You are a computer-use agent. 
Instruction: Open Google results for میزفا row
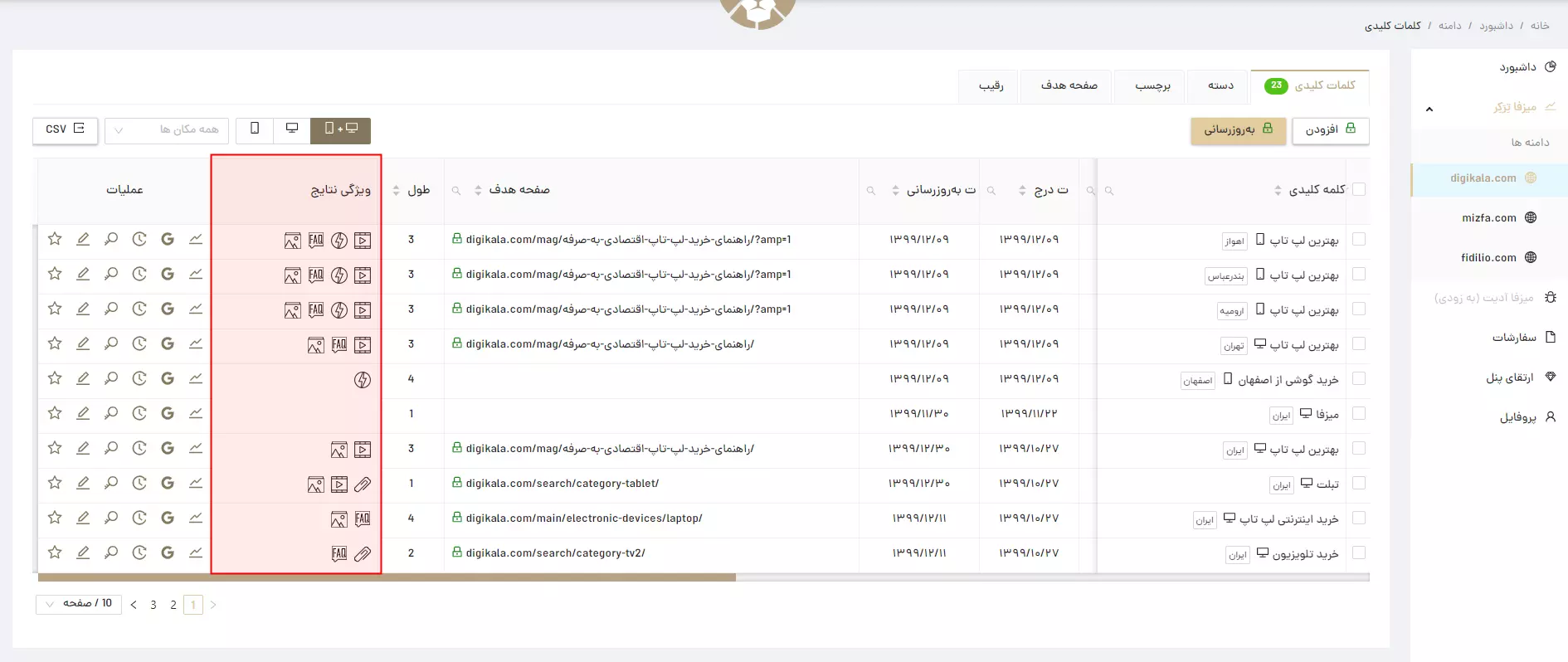(168, 413)
